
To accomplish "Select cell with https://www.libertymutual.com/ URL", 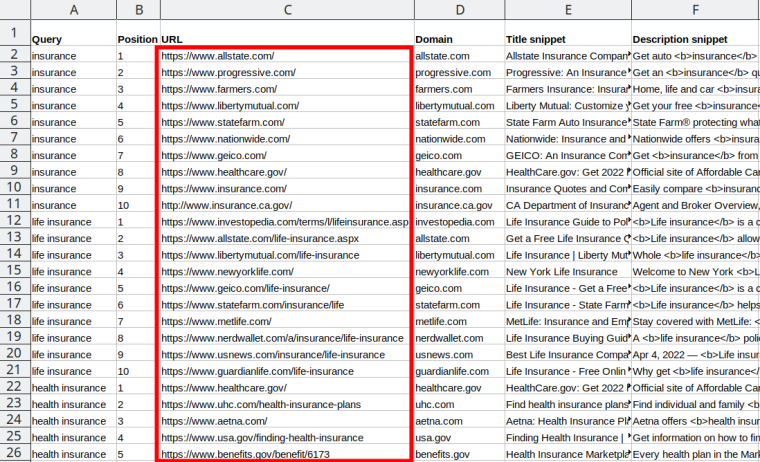I will pos(287,105).
